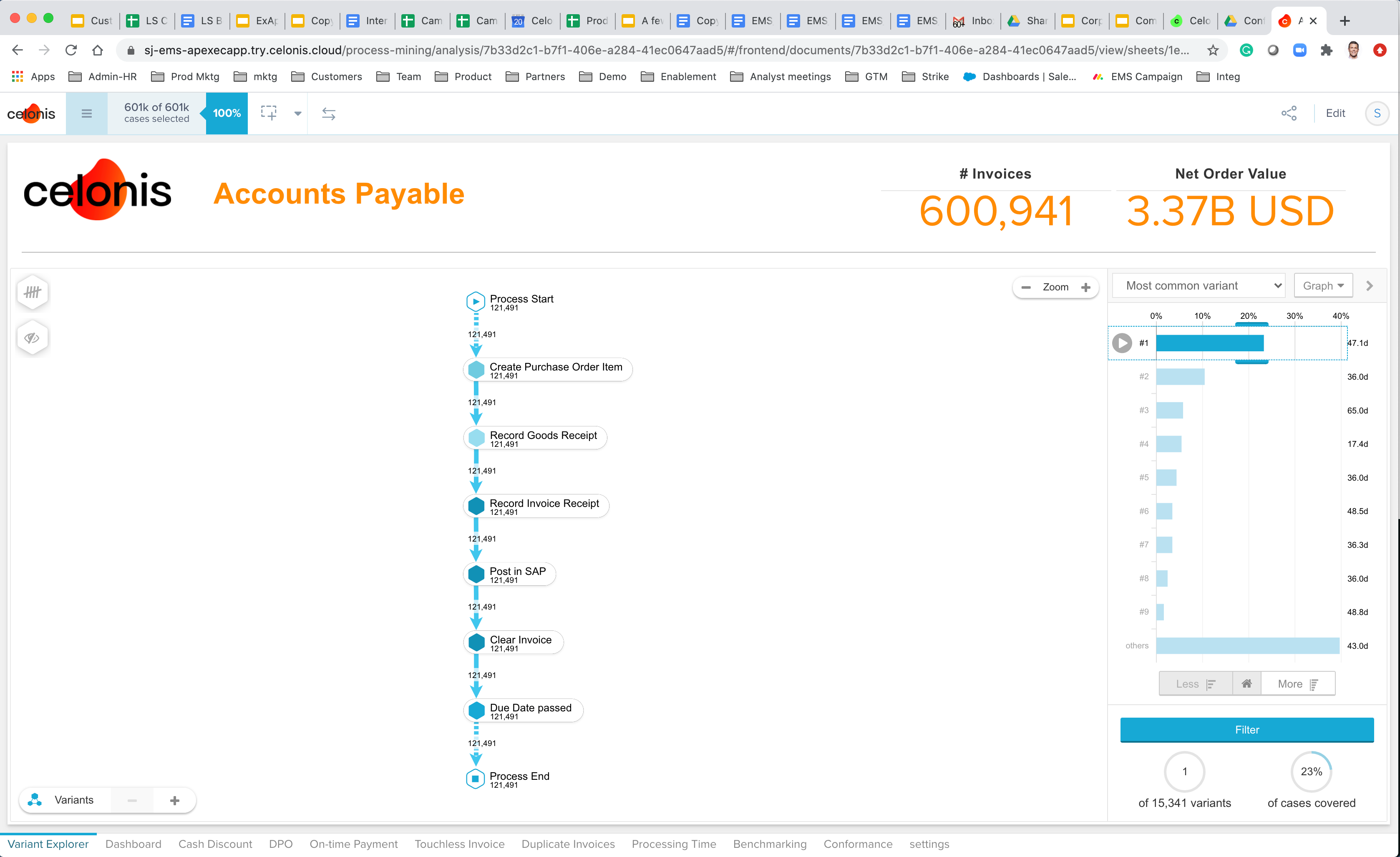Switch to the Cash Discount tab
The width and height of the screenshot is (1400, 857).
[215, 844]
